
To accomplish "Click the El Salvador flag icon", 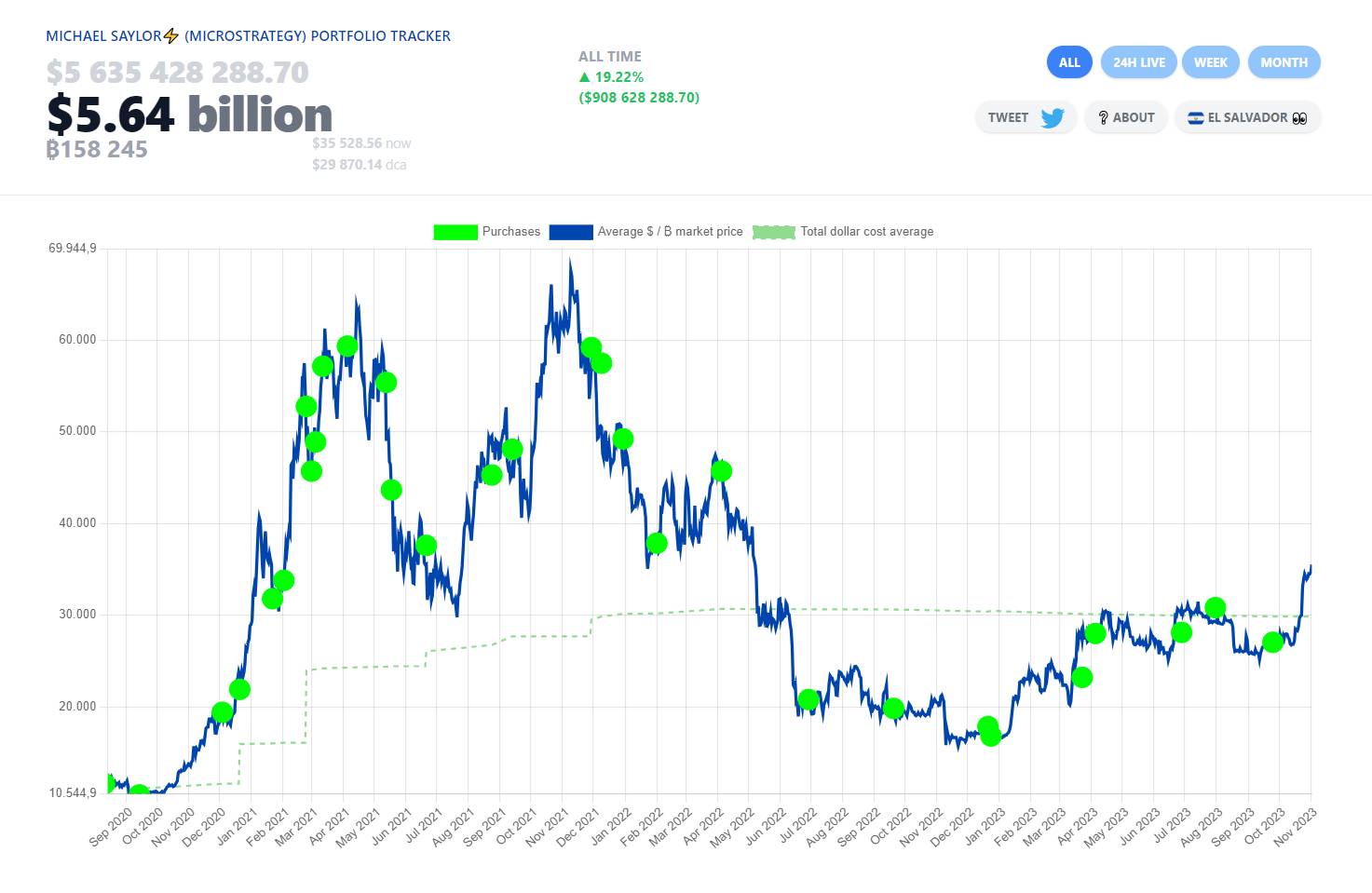I will (x=1196, y=118).
